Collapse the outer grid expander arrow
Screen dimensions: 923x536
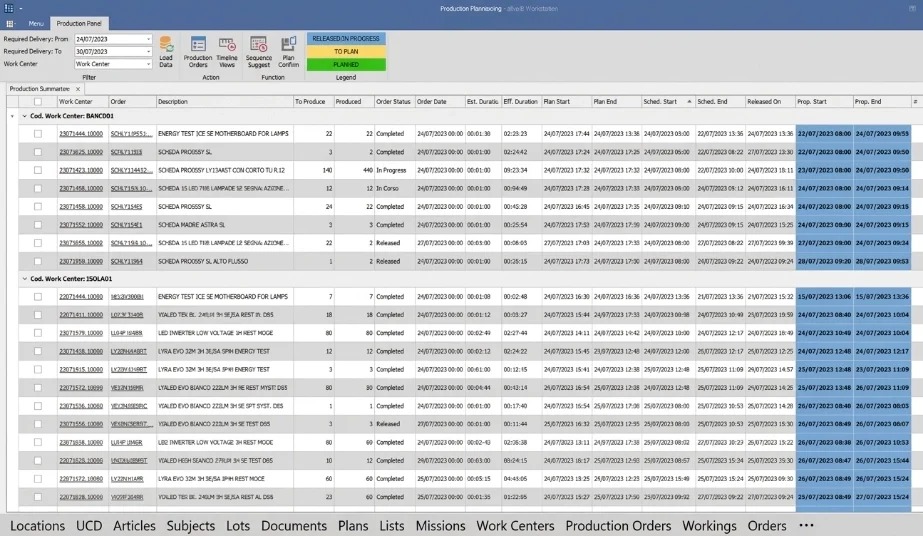12,116
